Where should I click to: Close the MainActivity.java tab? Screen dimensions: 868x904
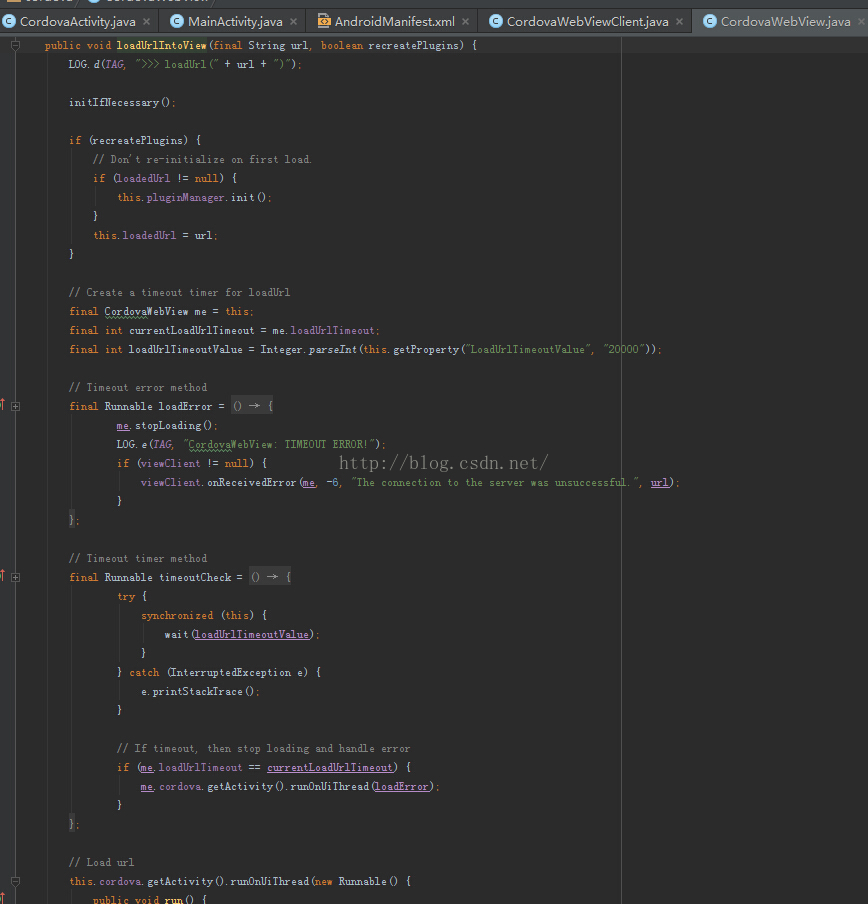point(294,21)
